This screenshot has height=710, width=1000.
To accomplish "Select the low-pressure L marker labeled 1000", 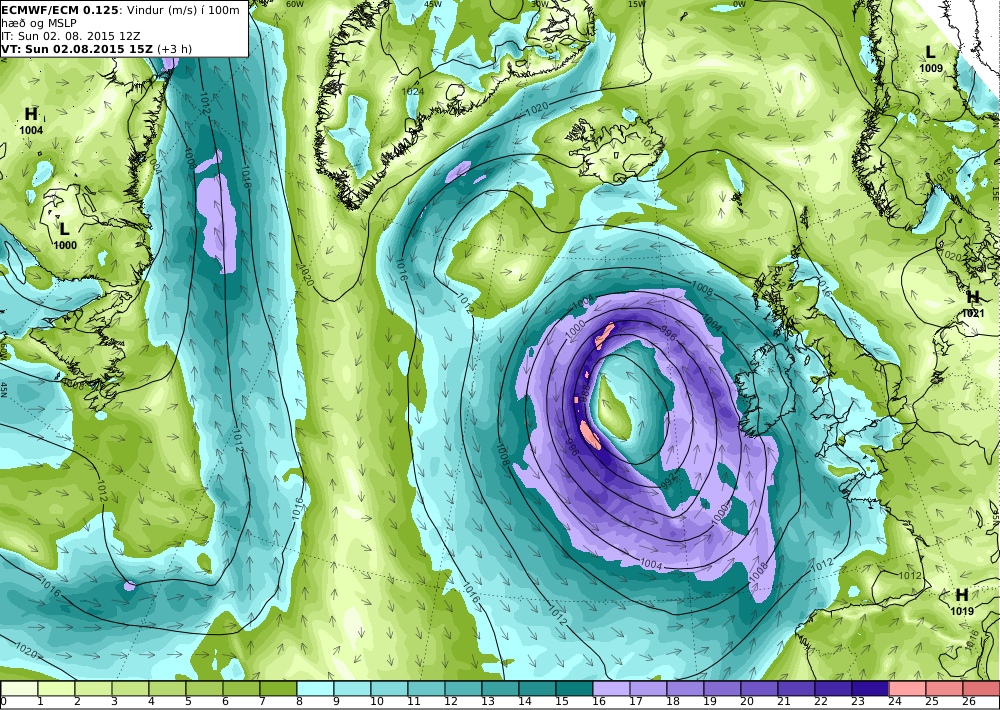I will pos(64,229).
